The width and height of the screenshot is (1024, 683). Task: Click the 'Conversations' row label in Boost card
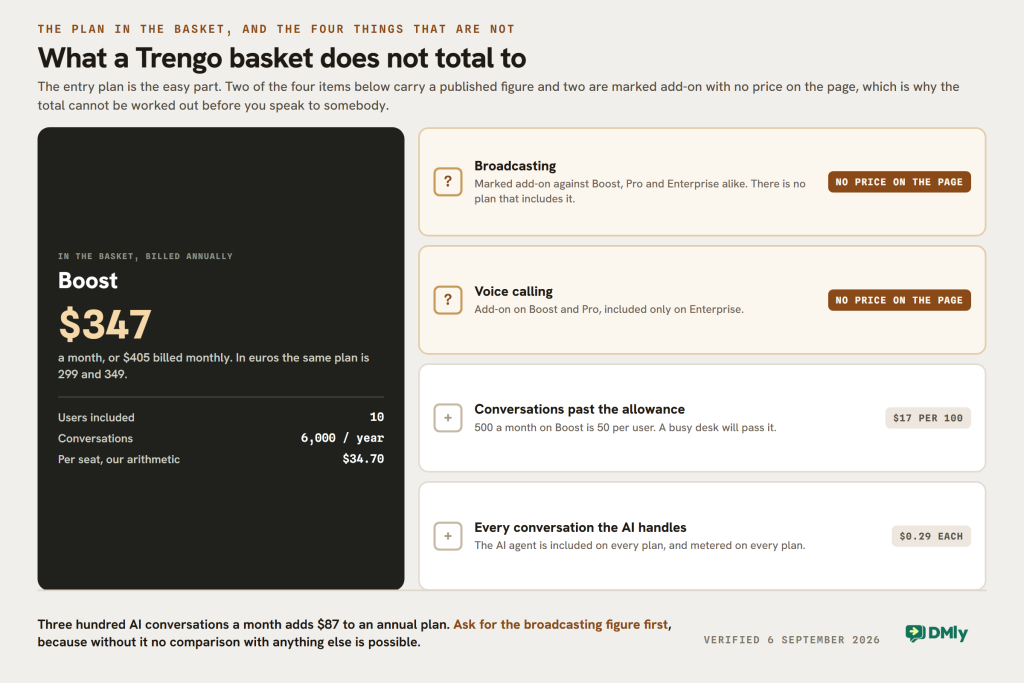95,438
